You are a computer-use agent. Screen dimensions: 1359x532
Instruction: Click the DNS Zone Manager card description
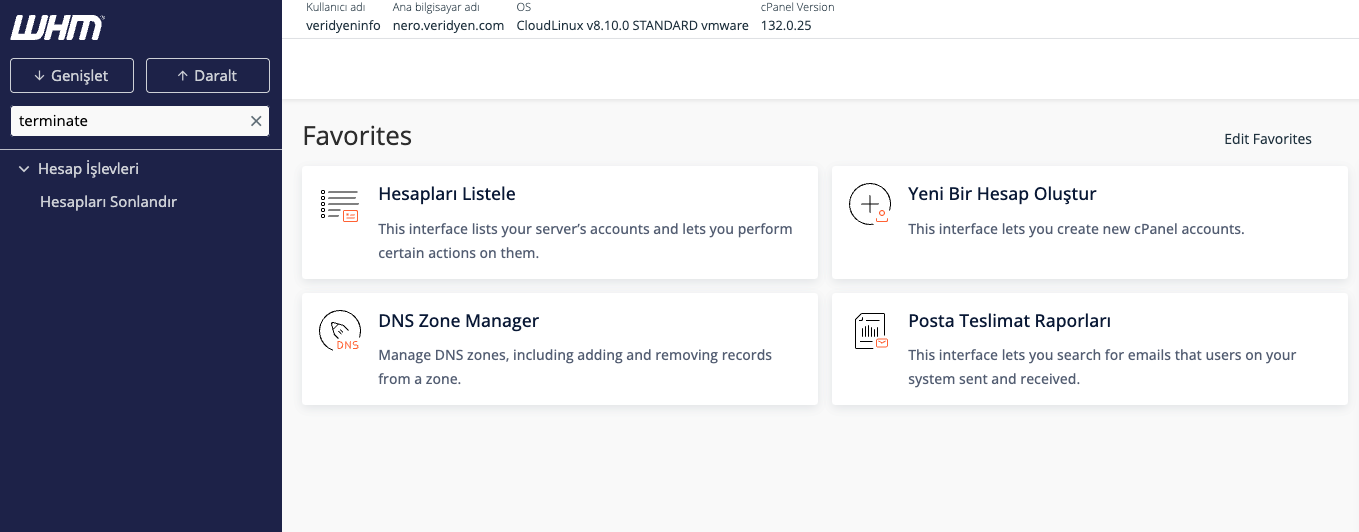(575, 367)
